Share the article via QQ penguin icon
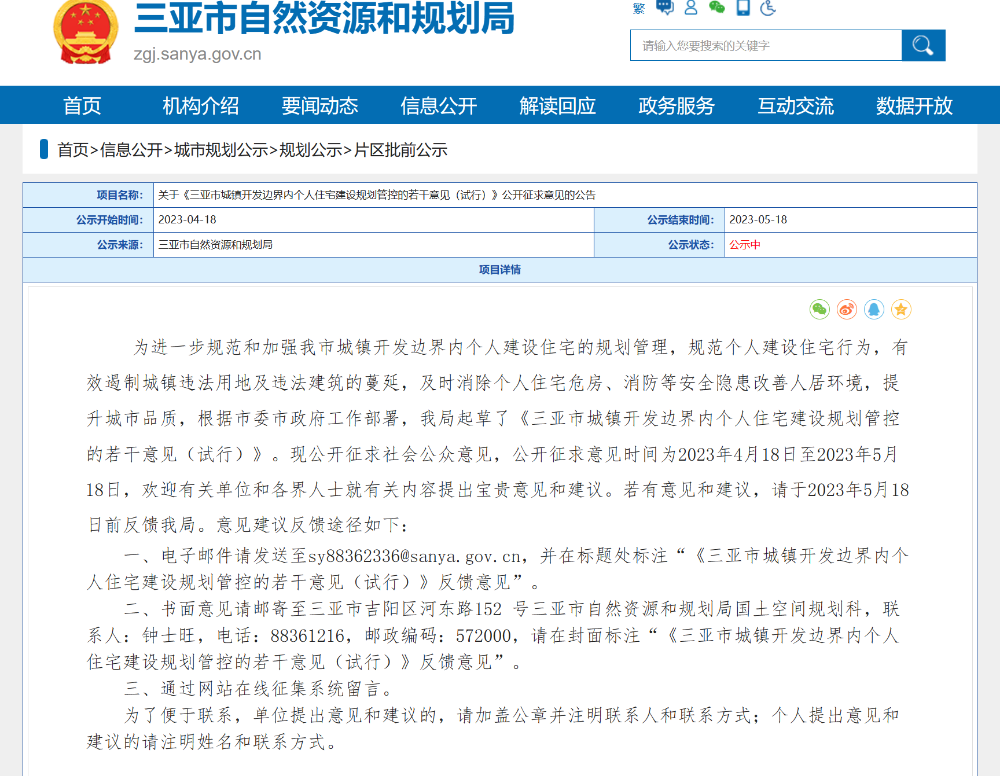 [874, 309]
